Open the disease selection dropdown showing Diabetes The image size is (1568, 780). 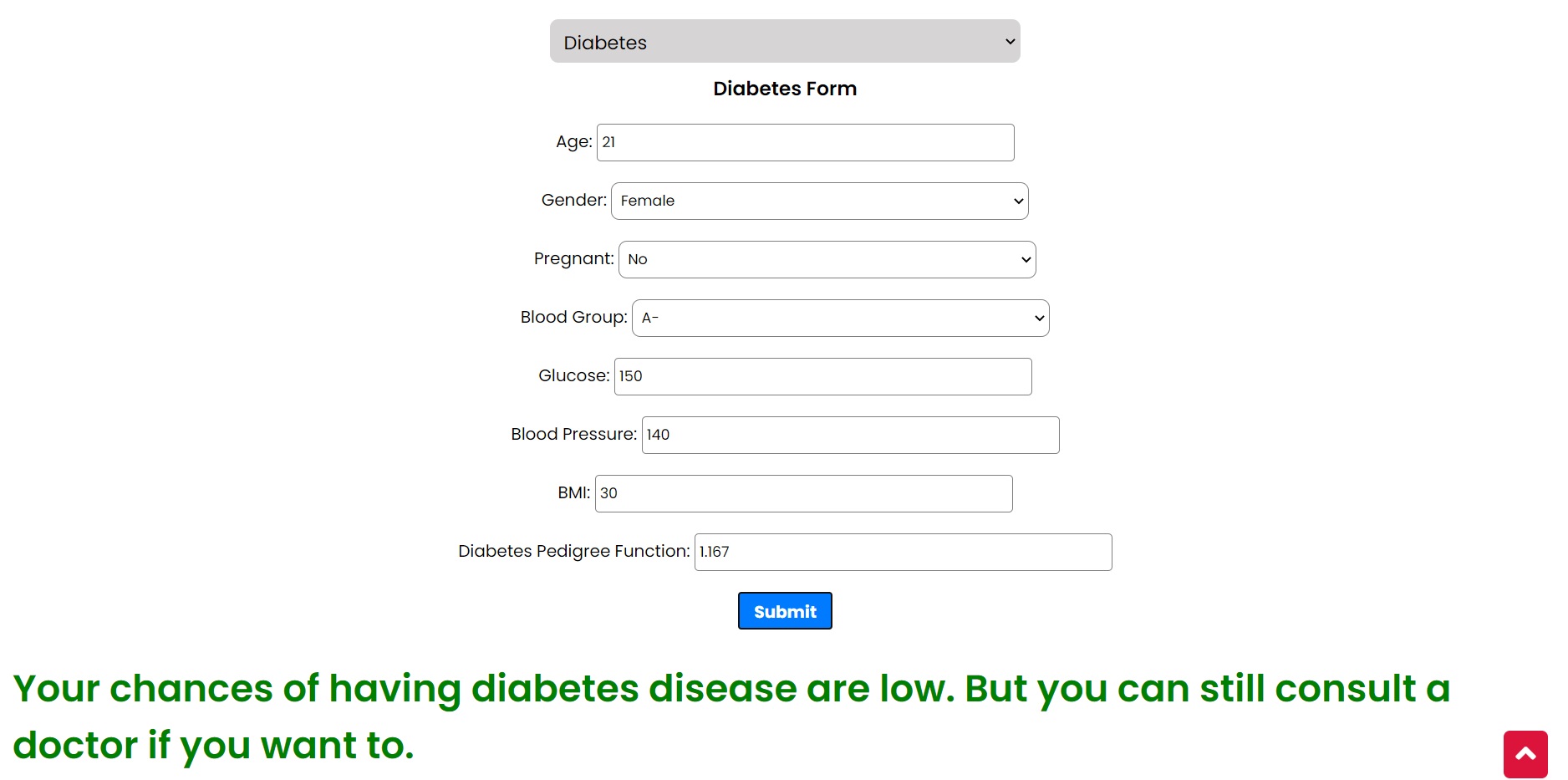point(784,41)
